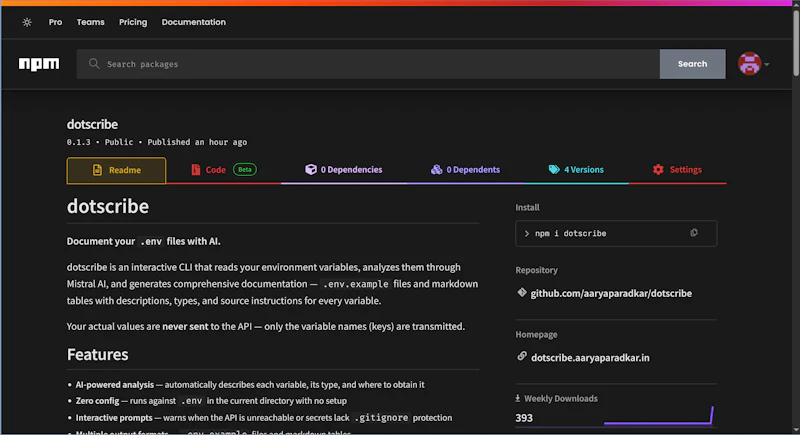Viewport: 800px width, 435px height.
Task: Click the homepage chain link icon
Action: (x=521, y=356)
